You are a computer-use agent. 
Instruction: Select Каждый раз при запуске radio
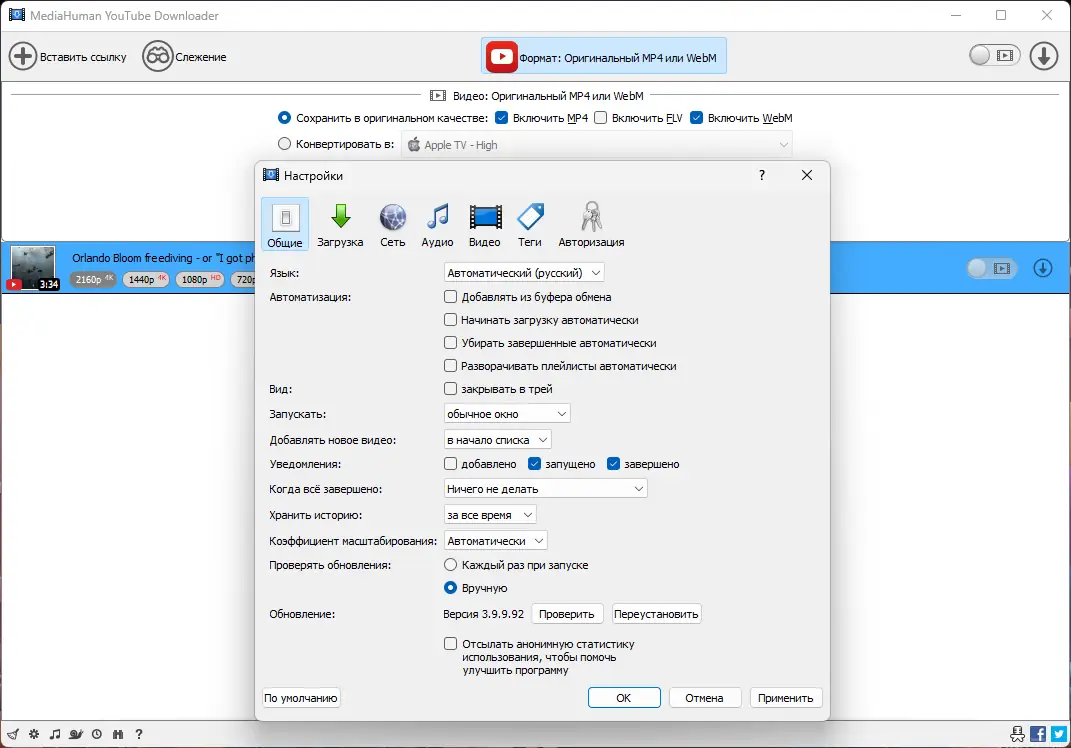click(450, 565)
